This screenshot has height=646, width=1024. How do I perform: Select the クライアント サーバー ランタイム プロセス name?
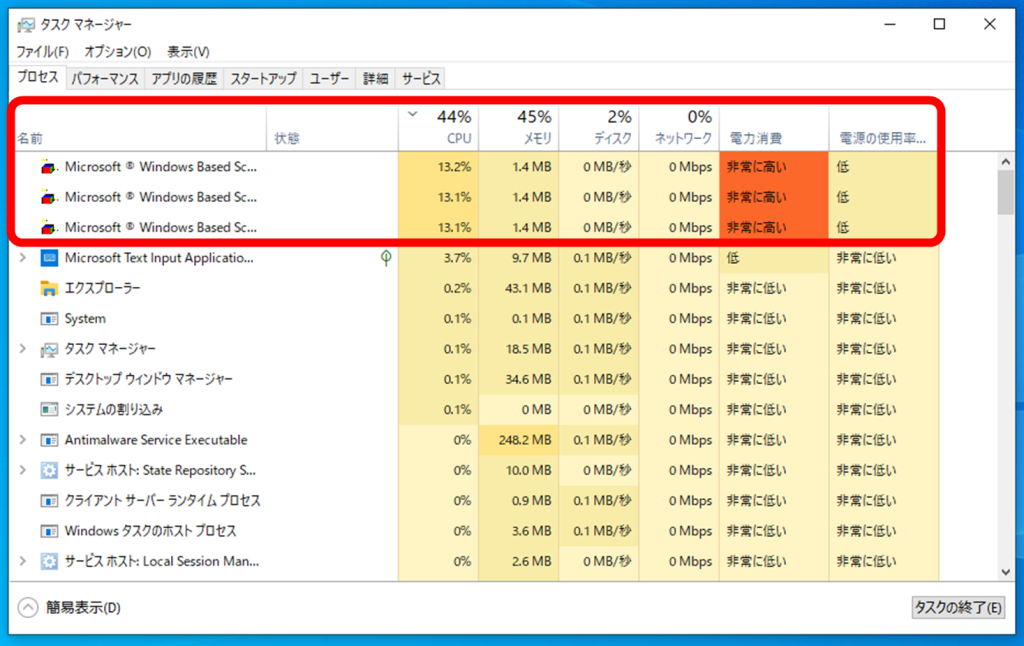click(163, 501)
